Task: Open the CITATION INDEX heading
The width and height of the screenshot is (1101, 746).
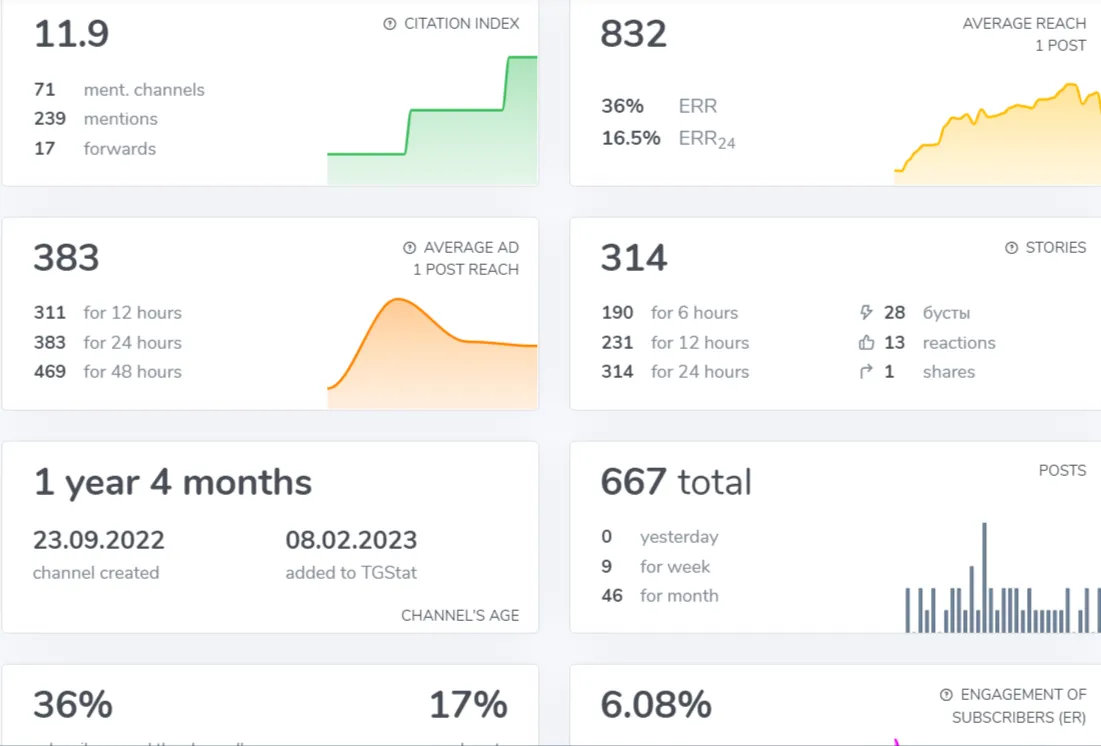Action: click(x=461, y=24)
